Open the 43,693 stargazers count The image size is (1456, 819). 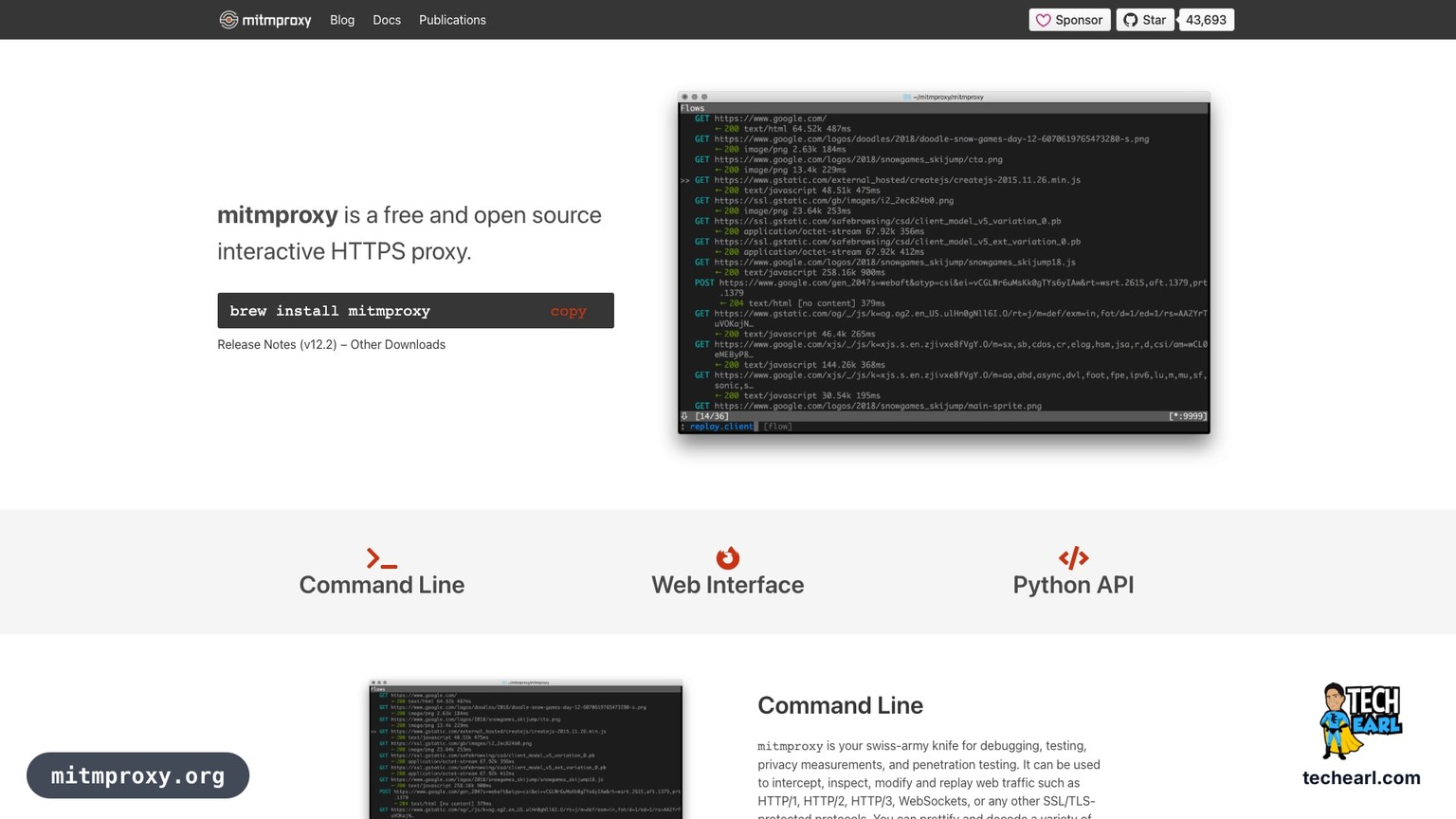[1206, 20]
